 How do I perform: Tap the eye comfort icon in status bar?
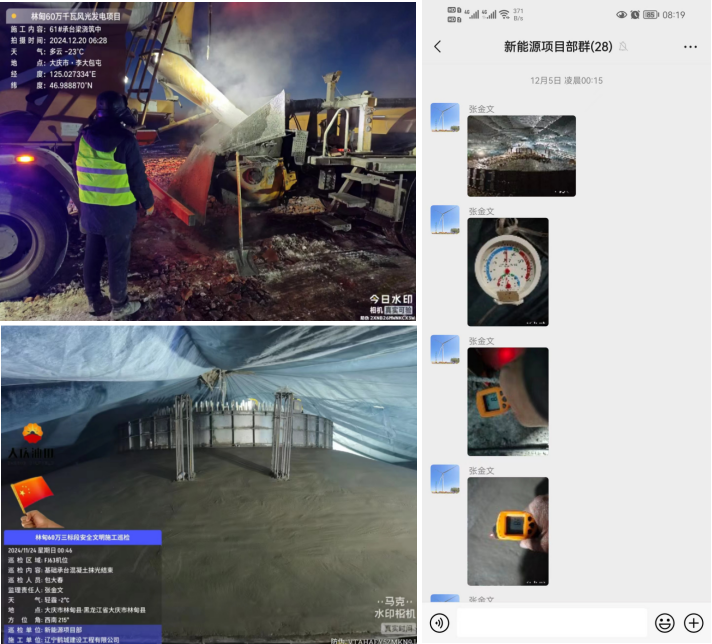point(621,15)
